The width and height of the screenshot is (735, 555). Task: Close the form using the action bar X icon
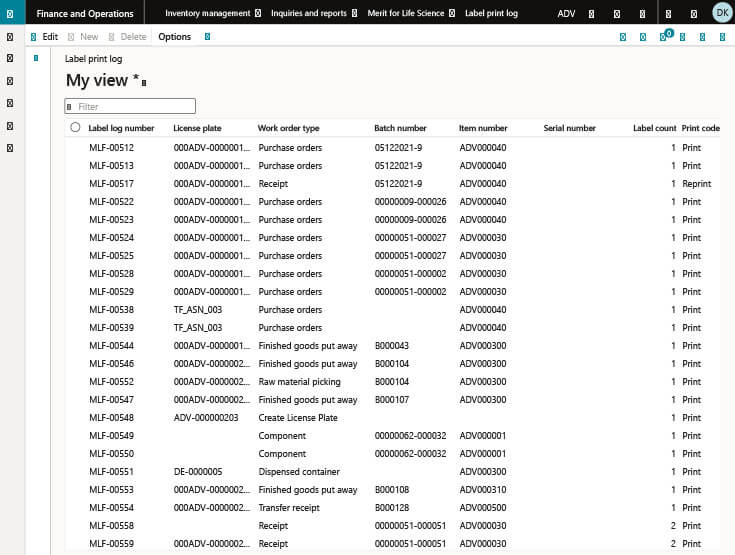pos(724,37)
